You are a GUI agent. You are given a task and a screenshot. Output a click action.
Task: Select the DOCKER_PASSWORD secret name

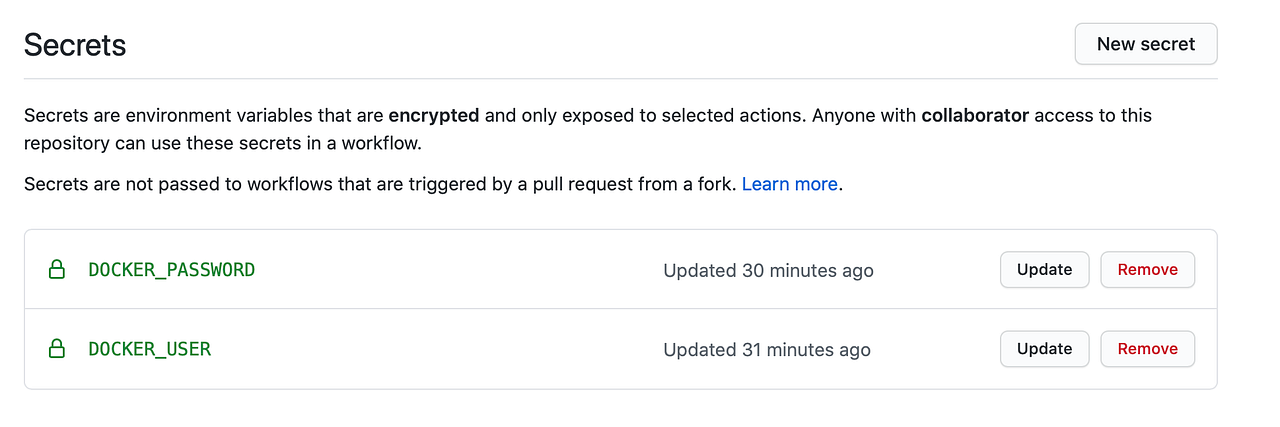pyautogui.click(x=172, y=270)
